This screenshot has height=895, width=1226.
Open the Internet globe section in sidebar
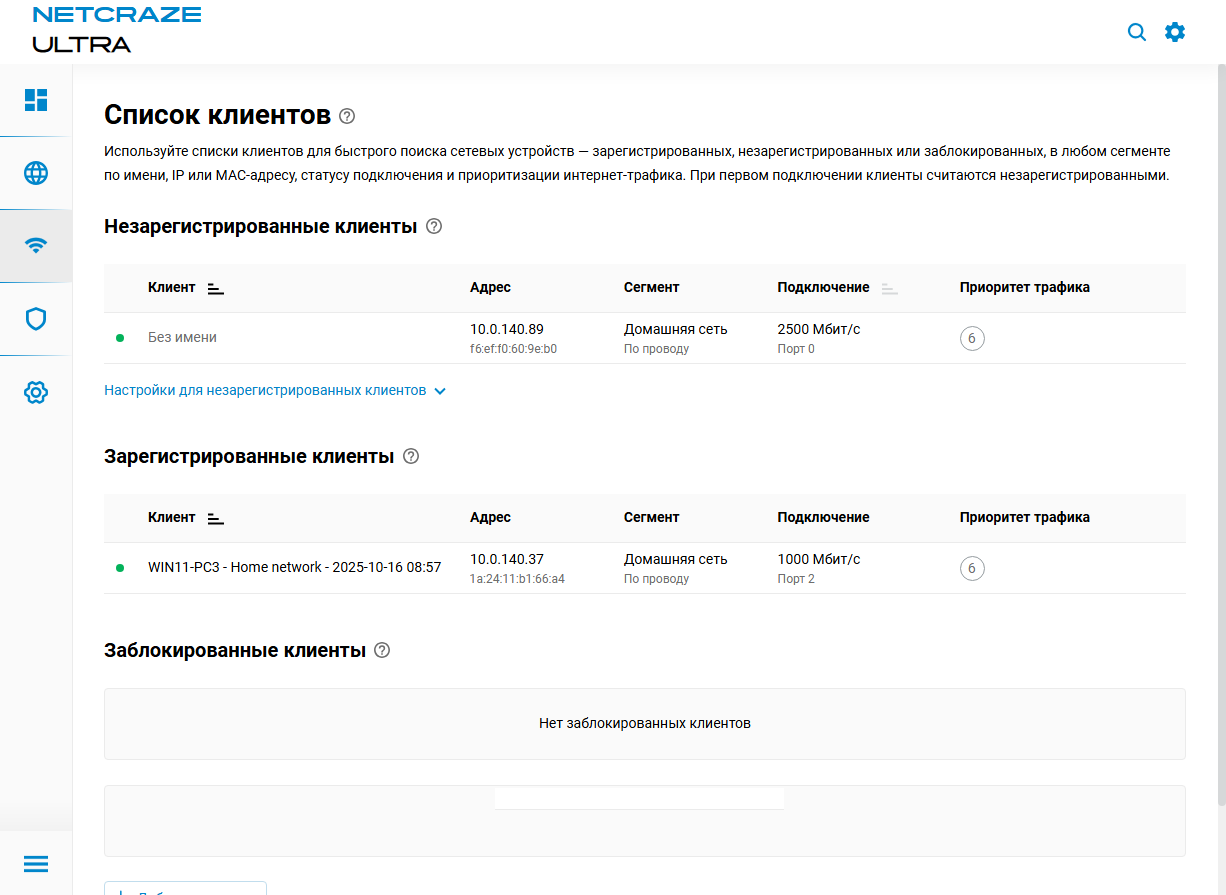tap(36, 173)
